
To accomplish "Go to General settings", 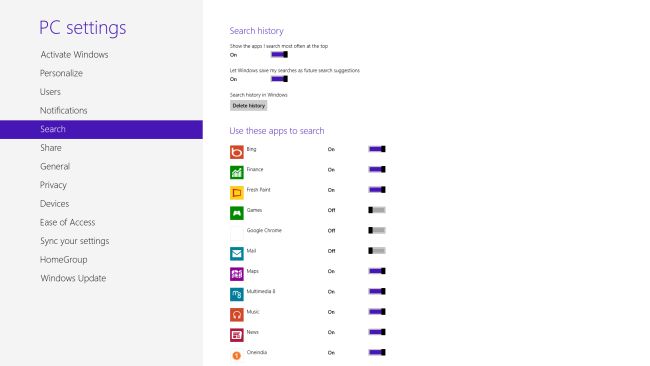I will [55, 166].
